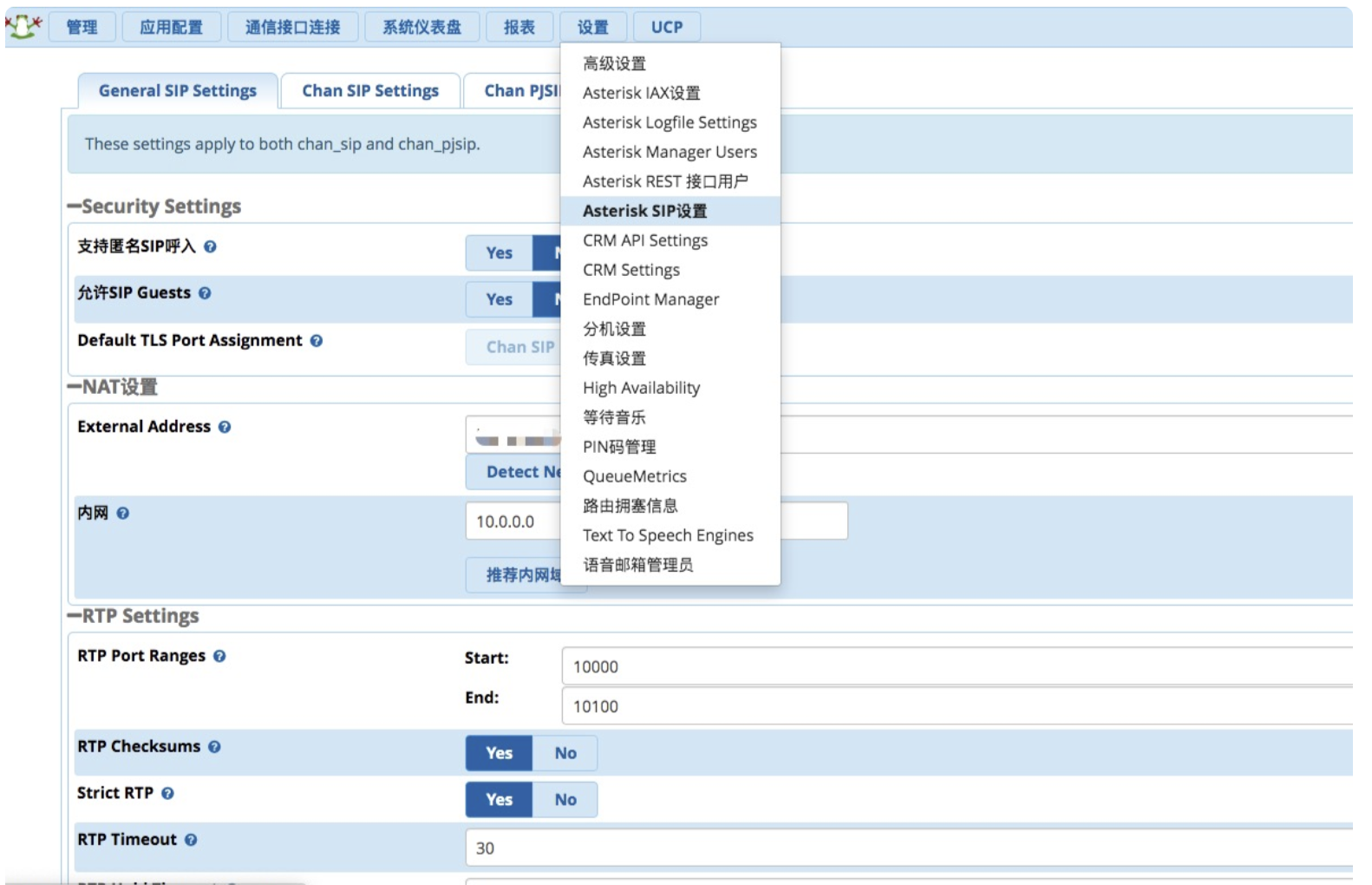Open the 系统仪表盘 menu
This screenshot has height=885, width=1372.
(422, 27)
